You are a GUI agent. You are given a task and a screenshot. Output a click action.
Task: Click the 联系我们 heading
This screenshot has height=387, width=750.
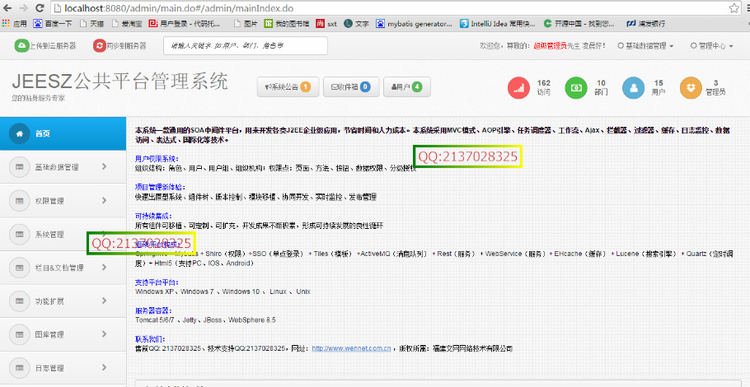point(151,339)
